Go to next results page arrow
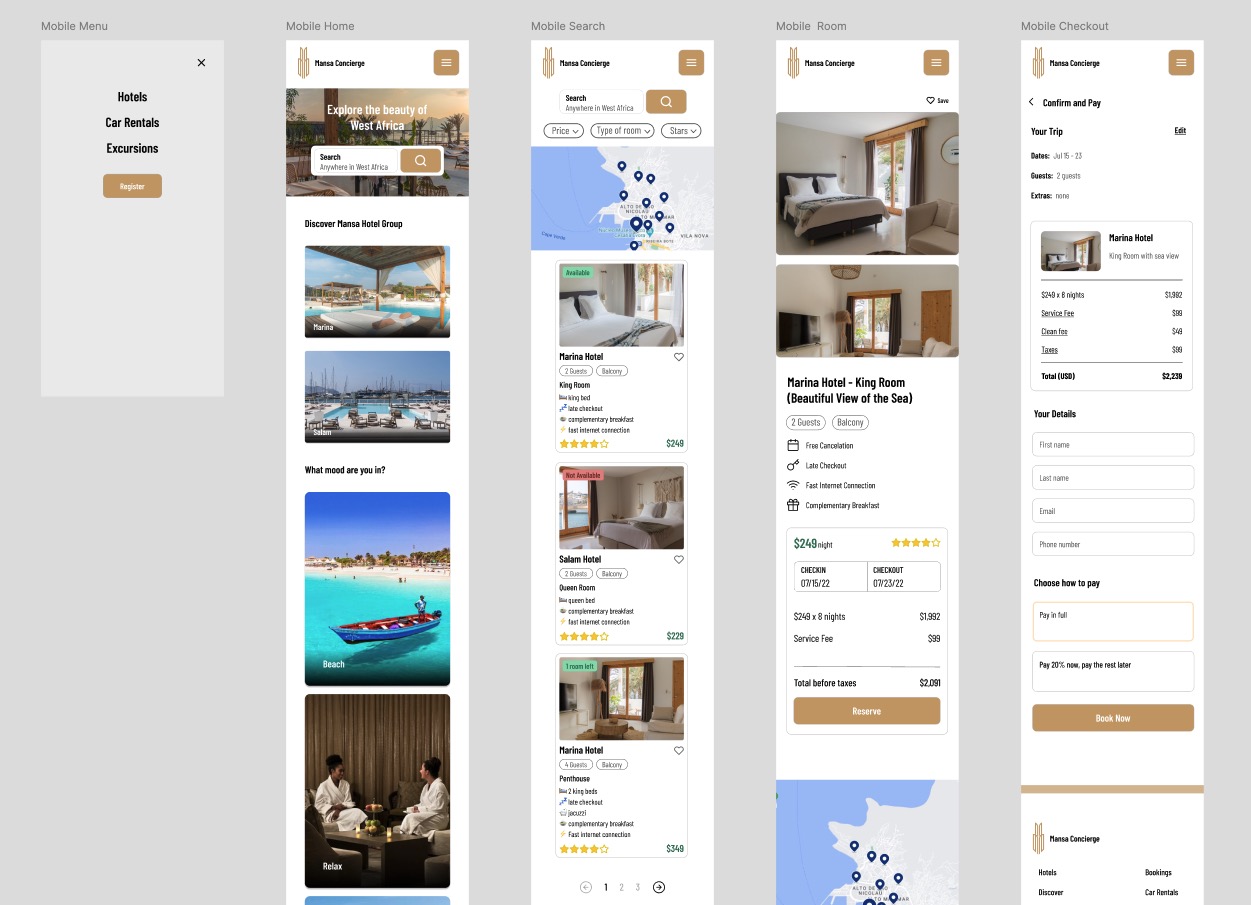The height and width of the screenshot is (905, 1251). [659, 887]
